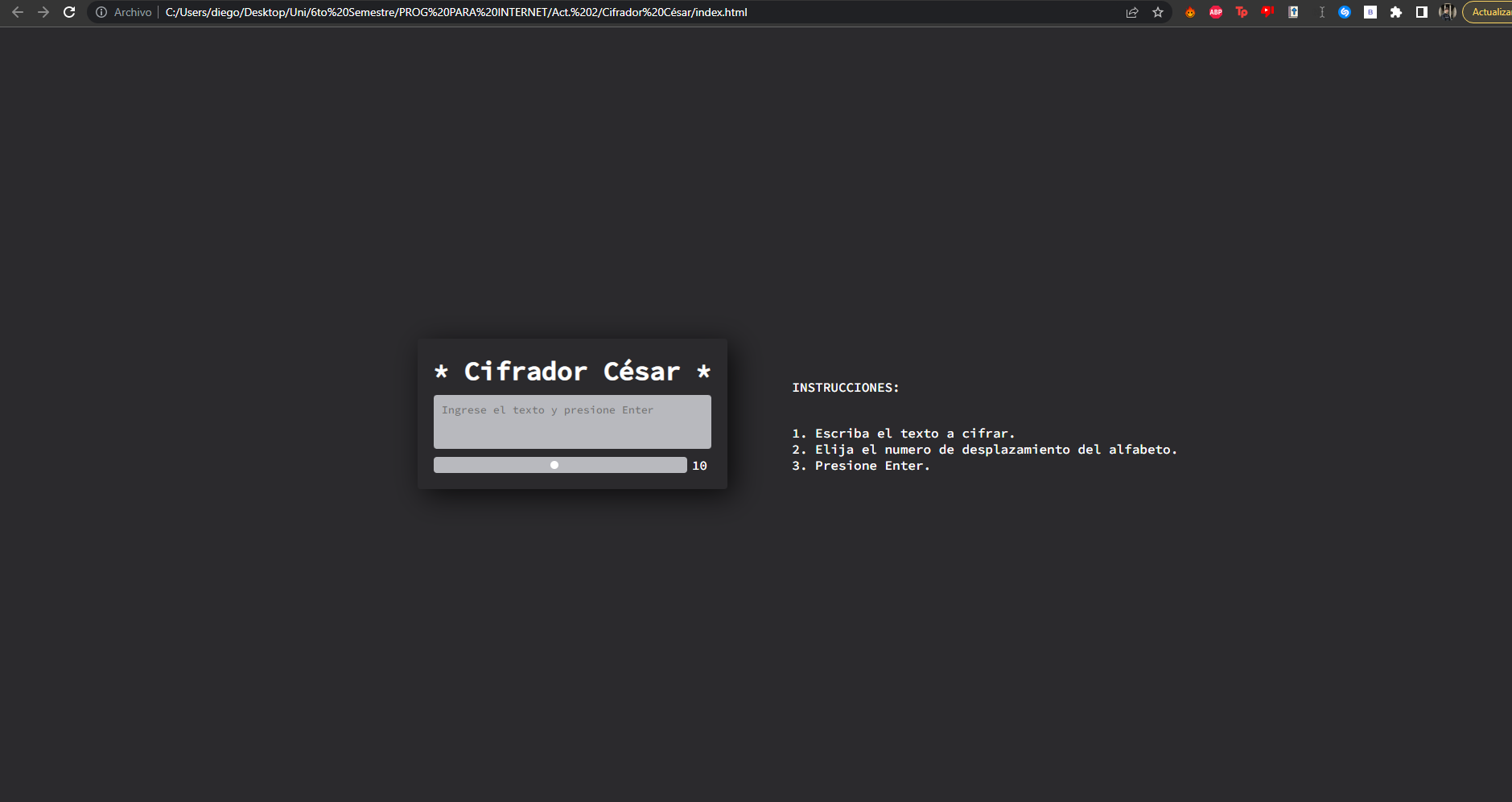1512x802 pixels.
Task: Open the Shazam extension
Action: click(1345, 12)
